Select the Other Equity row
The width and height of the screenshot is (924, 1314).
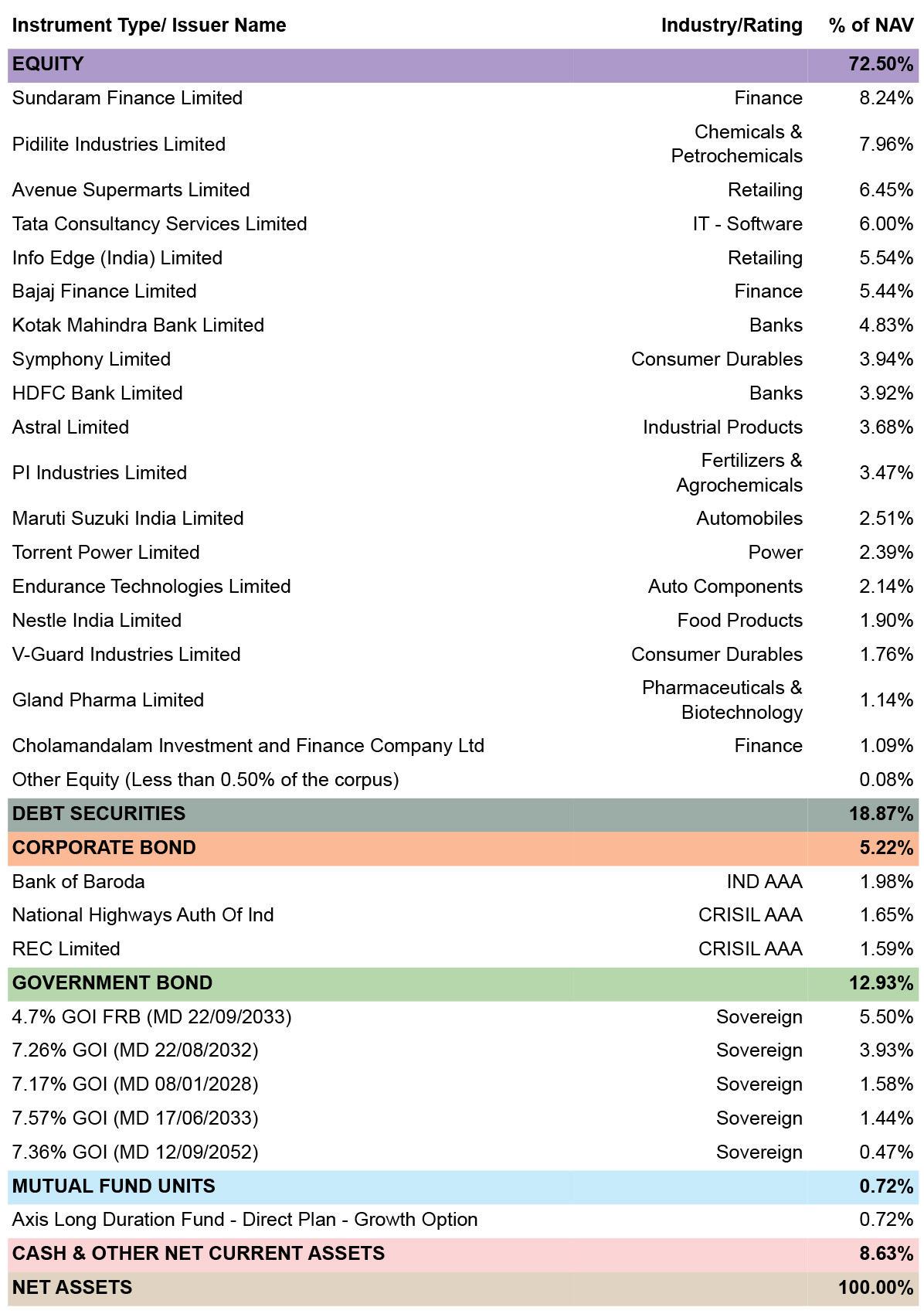coord(463,780)
